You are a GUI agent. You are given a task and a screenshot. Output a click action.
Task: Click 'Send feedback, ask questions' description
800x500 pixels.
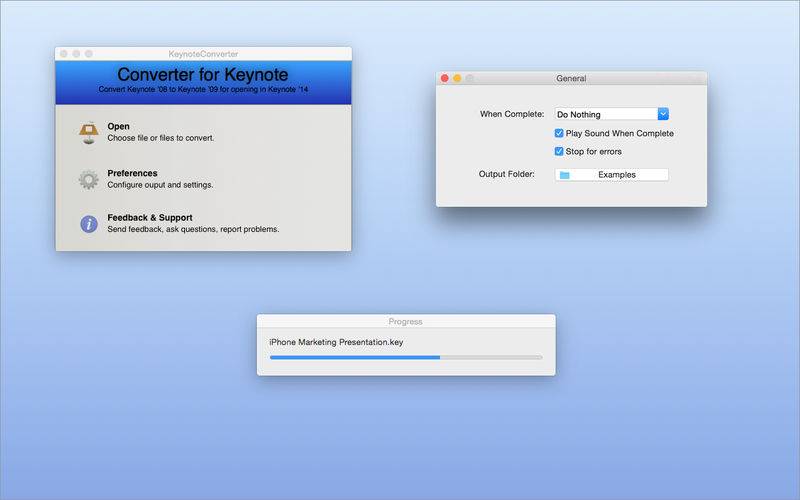click(x=193, y=229)
